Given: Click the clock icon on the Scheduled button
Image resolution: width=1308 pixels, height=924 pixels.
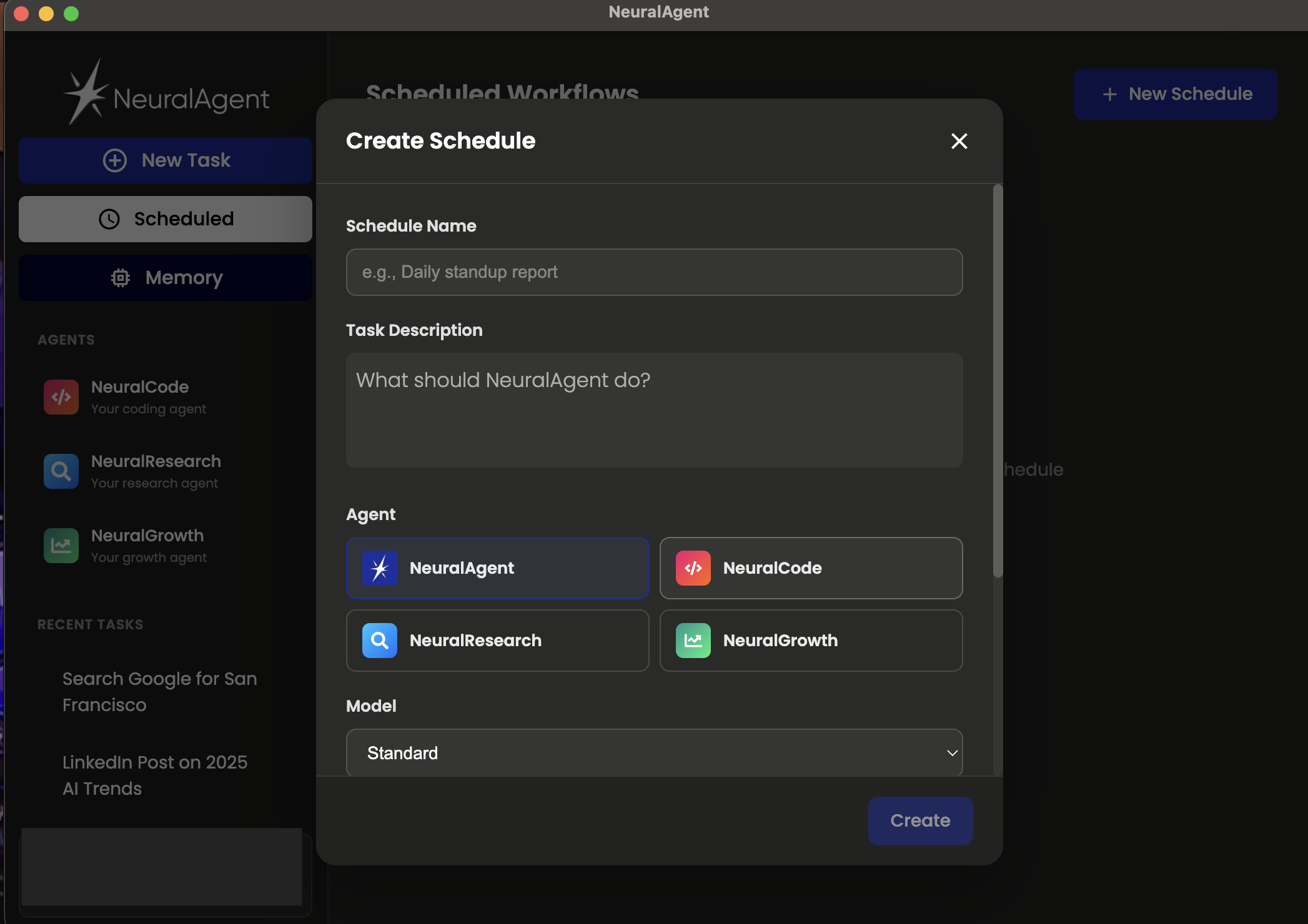Looking at the screenshot, I should coord(109,219).
